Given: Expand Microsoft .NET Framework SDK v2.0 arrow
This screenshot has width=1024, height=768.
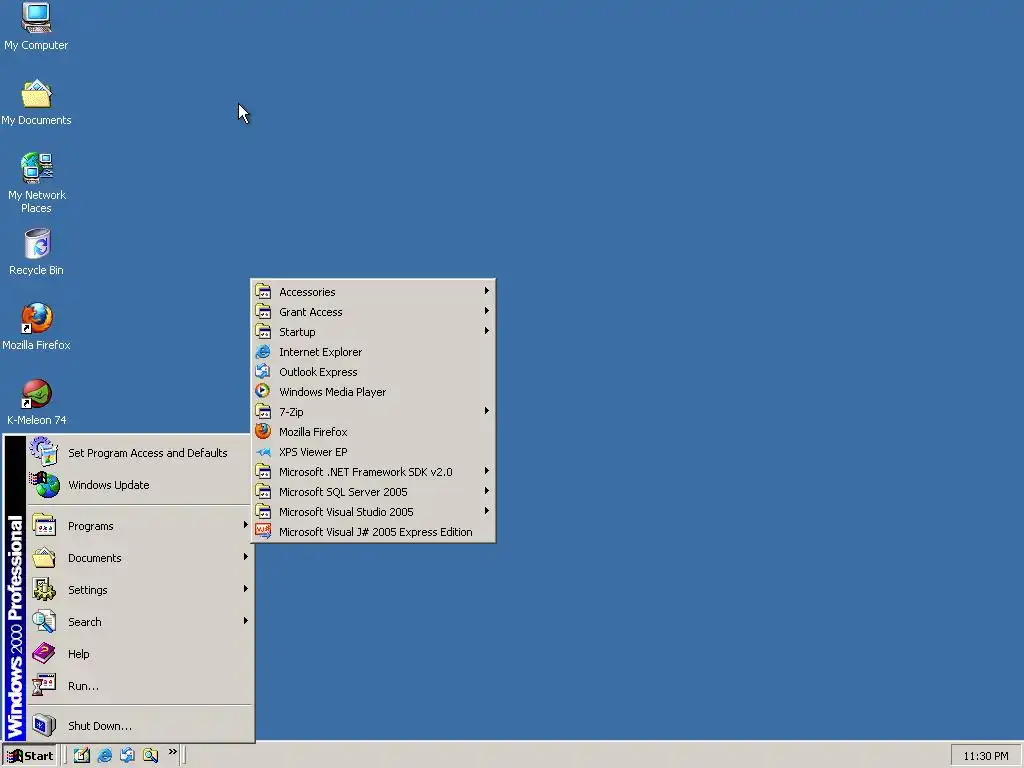Looking at the screenshot, I should click(x=487, y=471).
